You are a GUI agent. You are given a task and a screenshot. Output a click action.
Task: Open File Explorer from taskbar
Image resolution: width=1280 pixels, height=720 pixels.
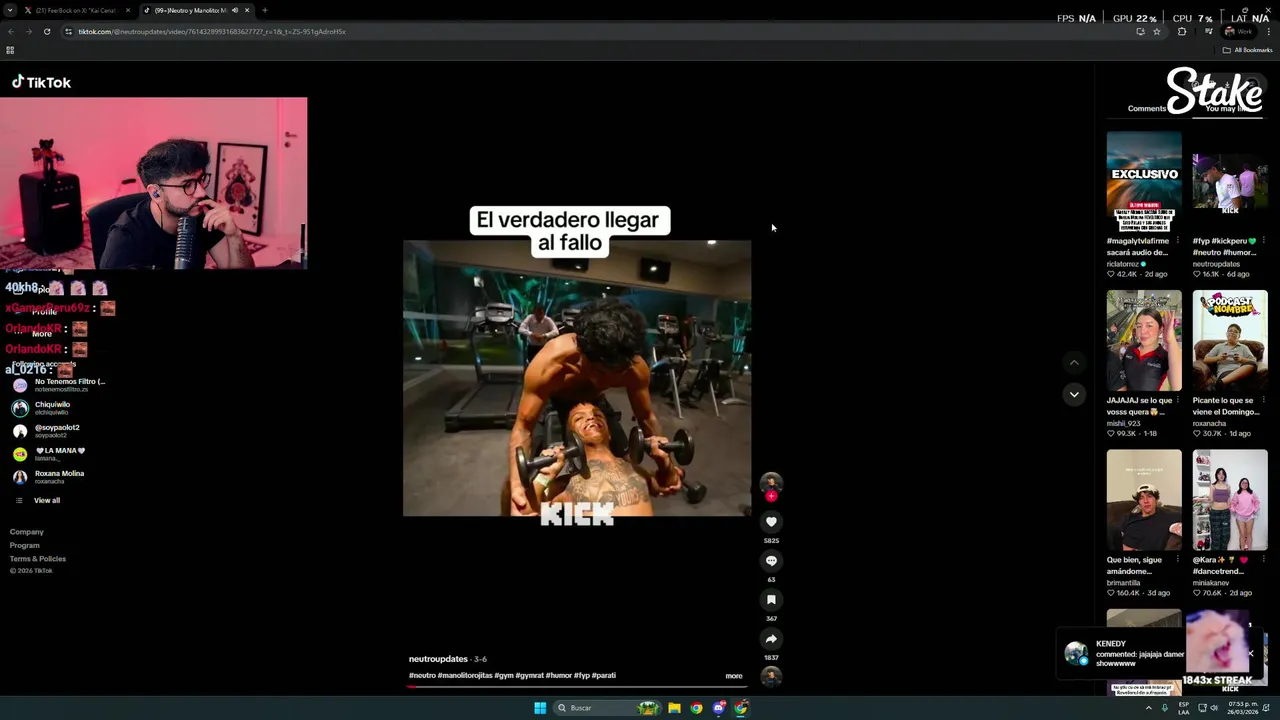(674, 708)
